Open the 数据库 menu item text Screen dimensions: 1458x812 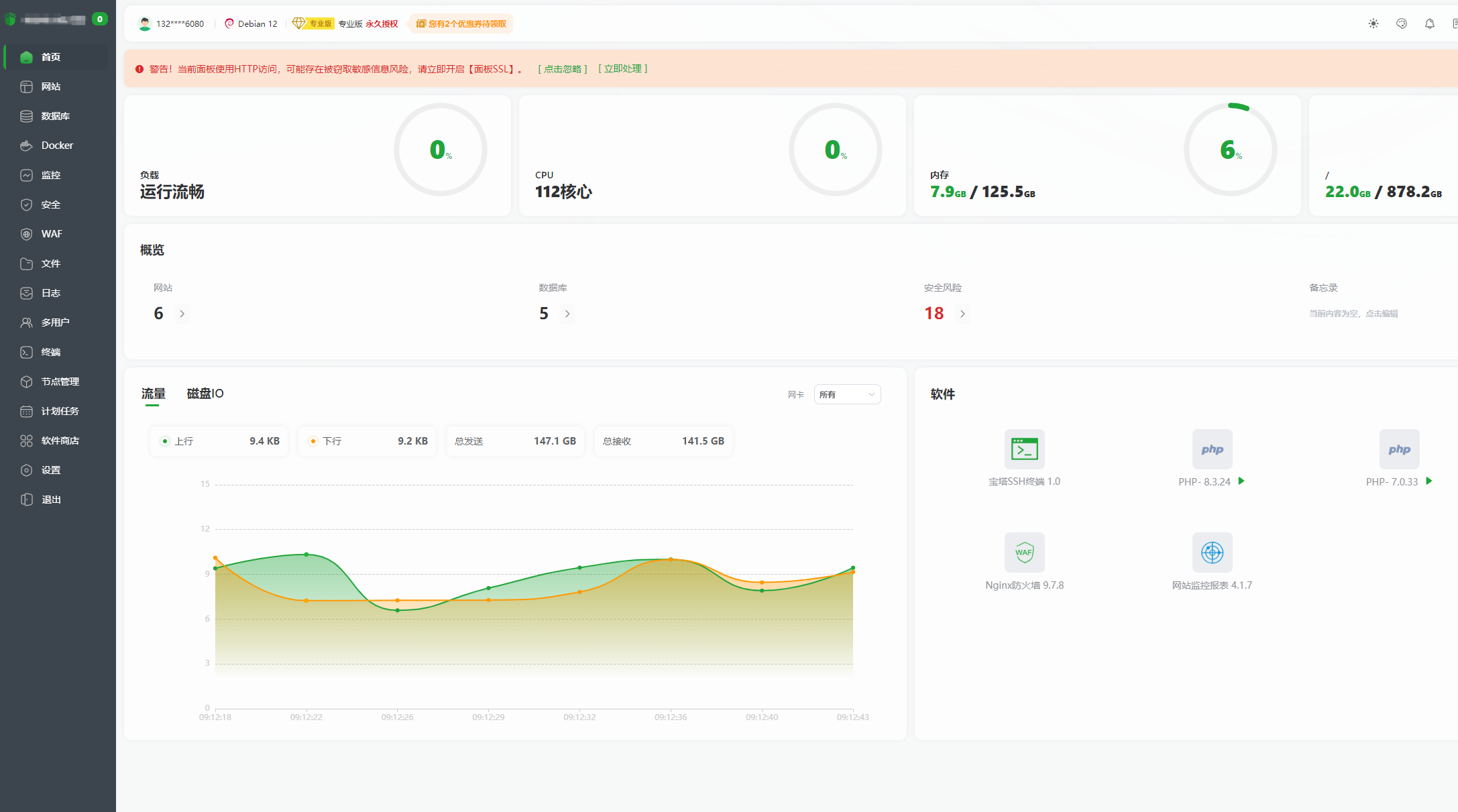56,116
